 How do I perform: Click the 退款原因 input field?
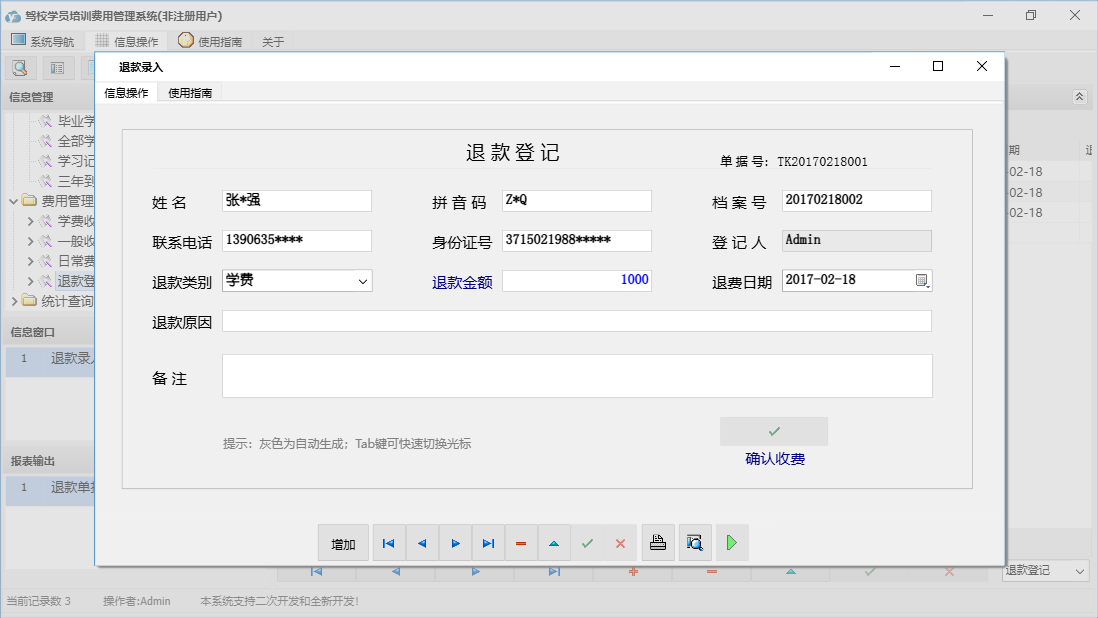pos(576,321)
